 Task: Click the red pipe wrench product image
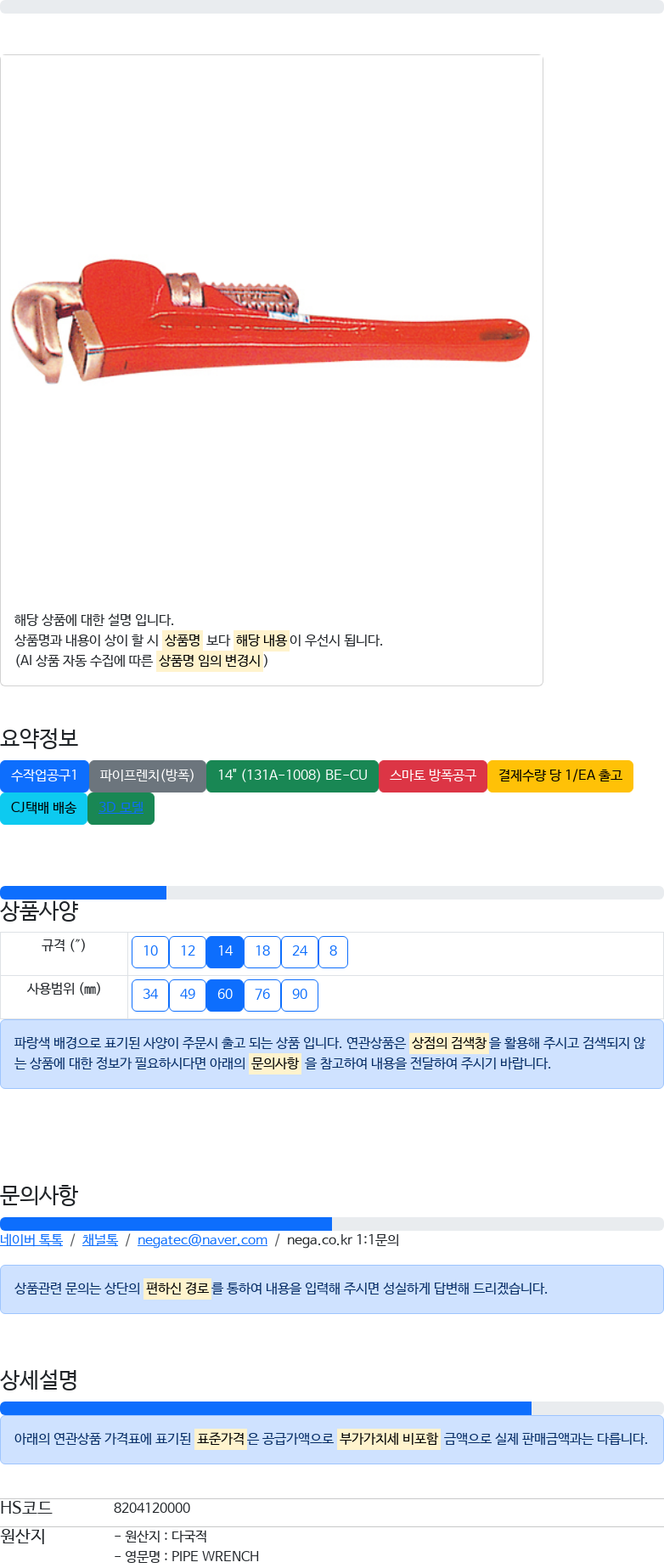tap(270, 322)
